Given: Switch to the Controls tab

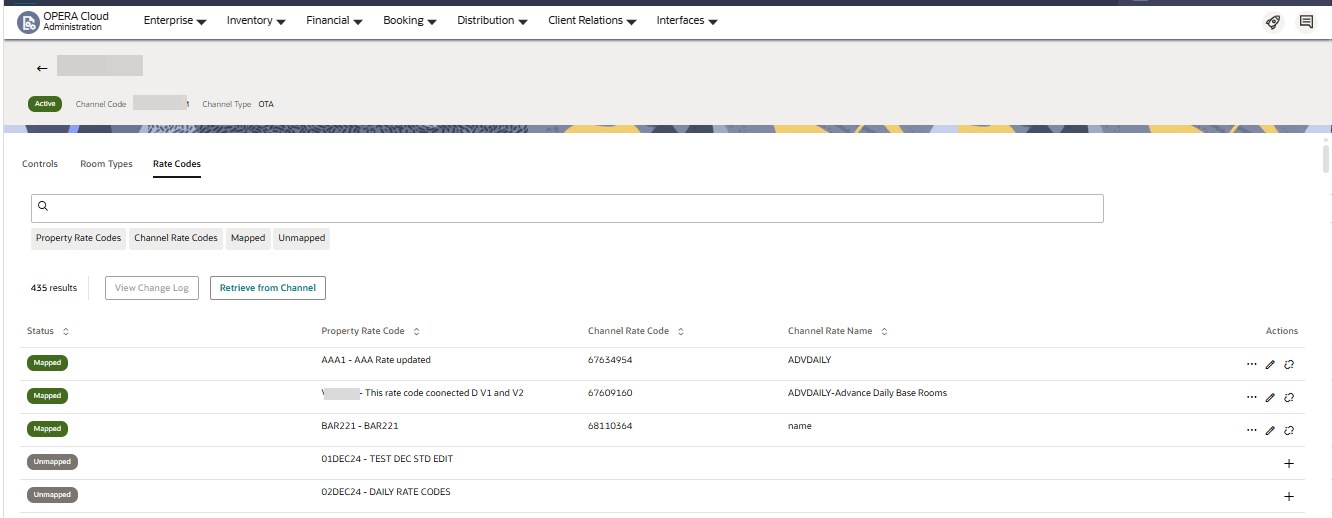Looking at the screenshot, I should pos(40,164).
